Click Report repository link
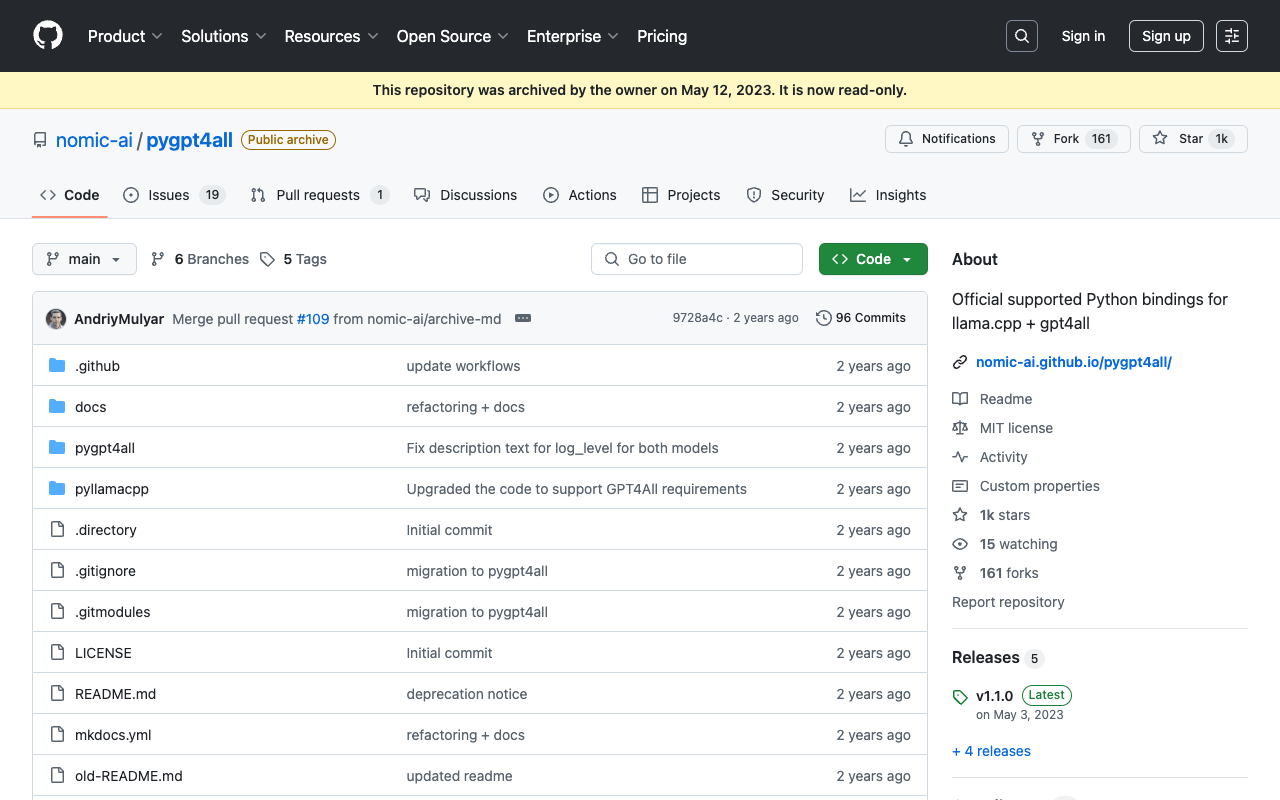The image size is (1280, 800). point(1008,602)
